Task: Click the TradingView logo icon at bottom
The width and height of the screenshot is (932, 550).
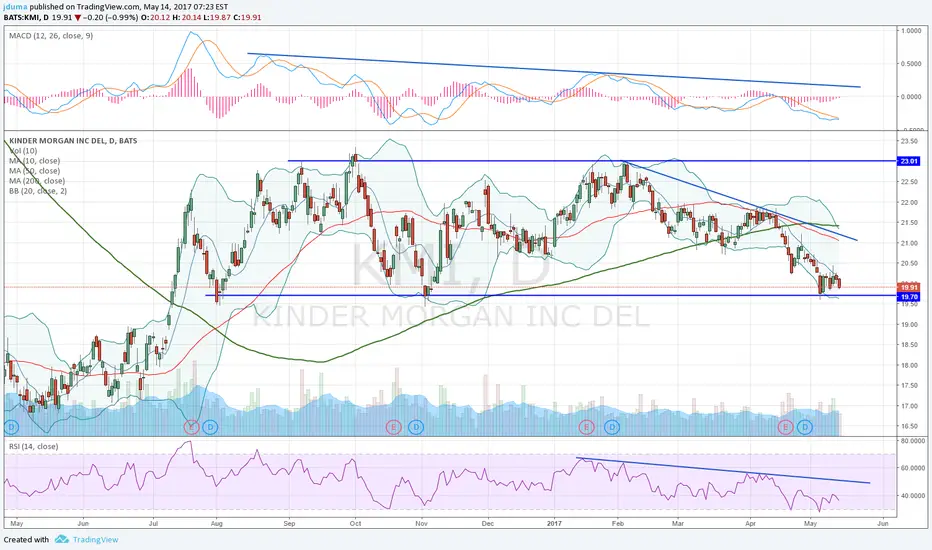Action: coord(62,539)
